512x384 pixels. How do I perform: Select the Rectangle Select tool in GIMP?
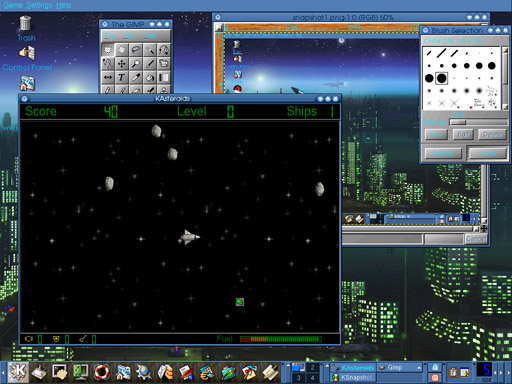tap(108, 50)
